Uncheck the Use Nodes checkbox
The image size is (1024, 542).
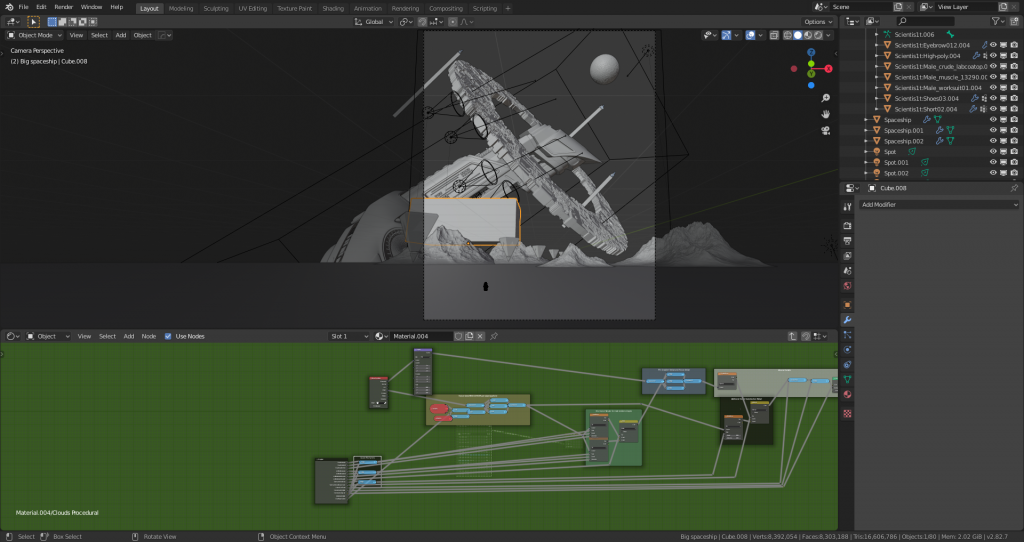[167, 336]
